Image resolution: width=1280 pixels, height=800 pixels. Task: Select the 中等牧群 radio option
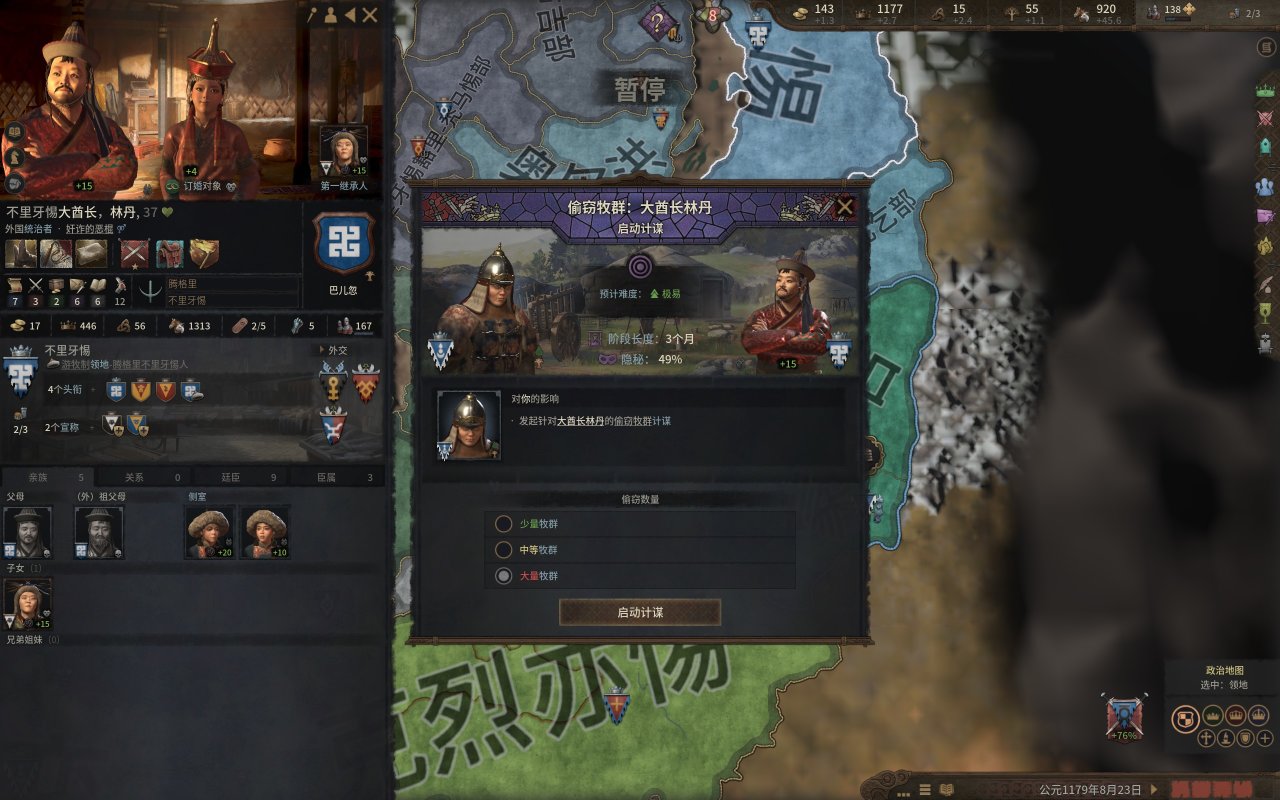click(640, 550)
